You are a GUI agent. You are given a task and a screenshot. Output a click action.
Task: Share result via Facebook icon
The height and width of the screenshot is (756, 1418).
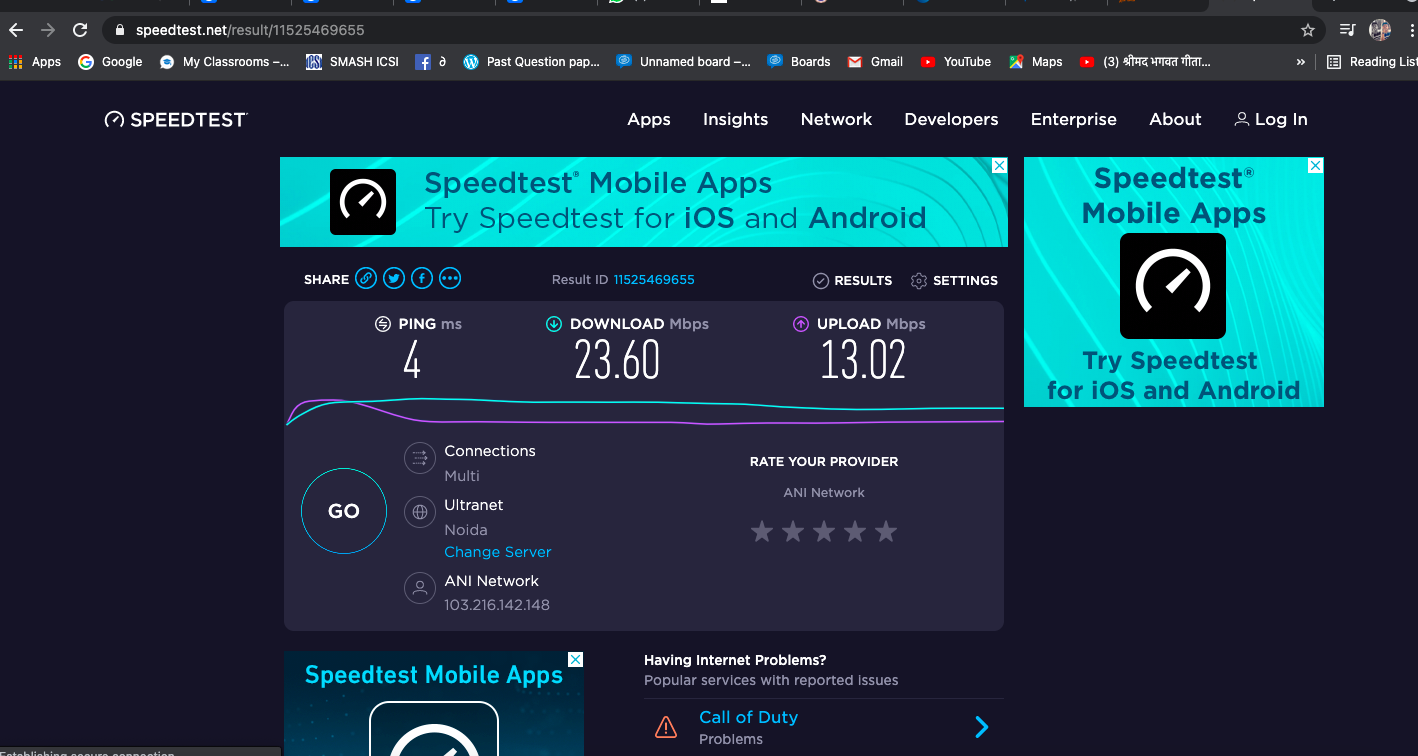[422, 279]
